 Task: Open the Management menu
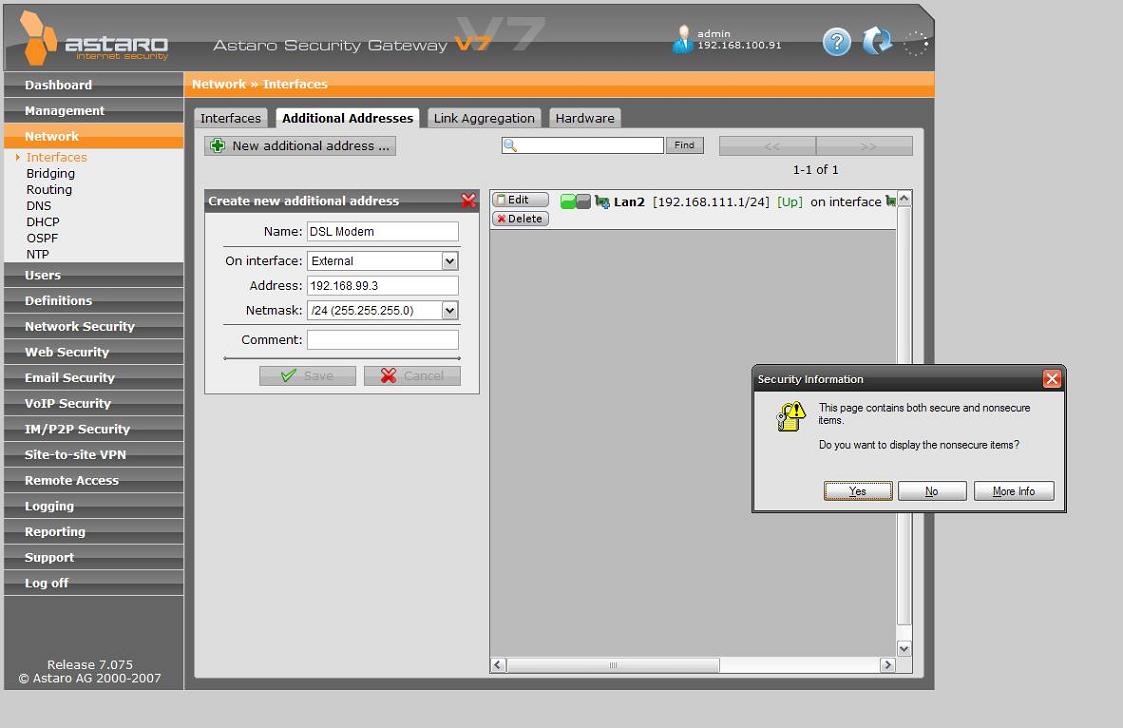[x=94, y=110]
